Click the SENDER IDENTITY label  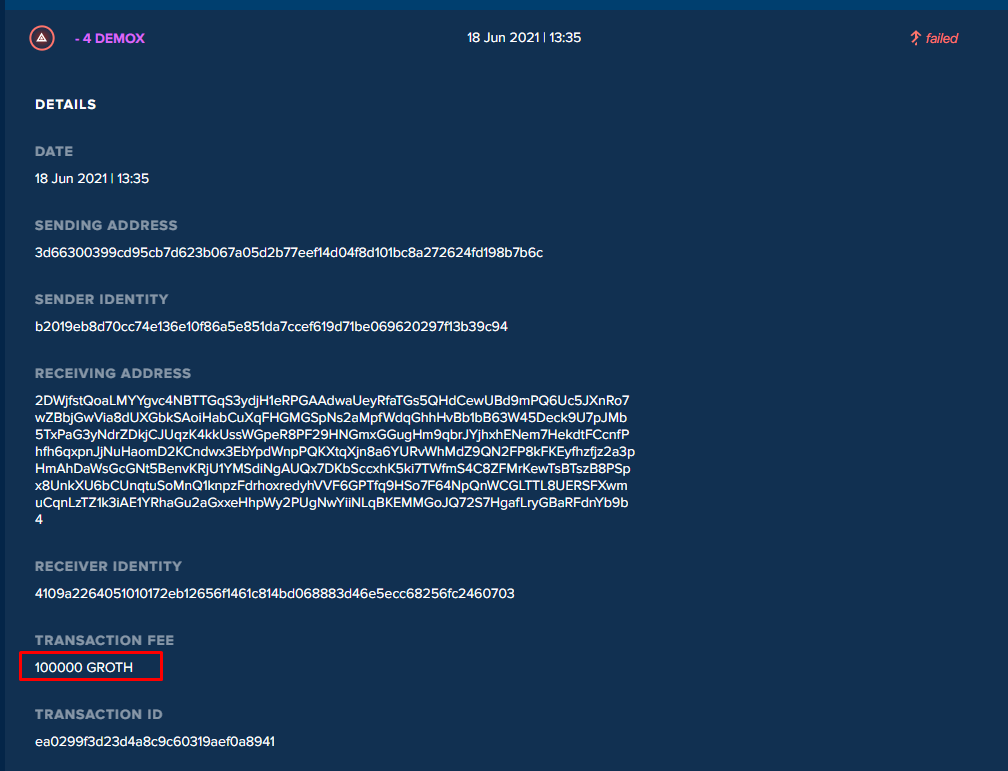(x=101, y=299)
